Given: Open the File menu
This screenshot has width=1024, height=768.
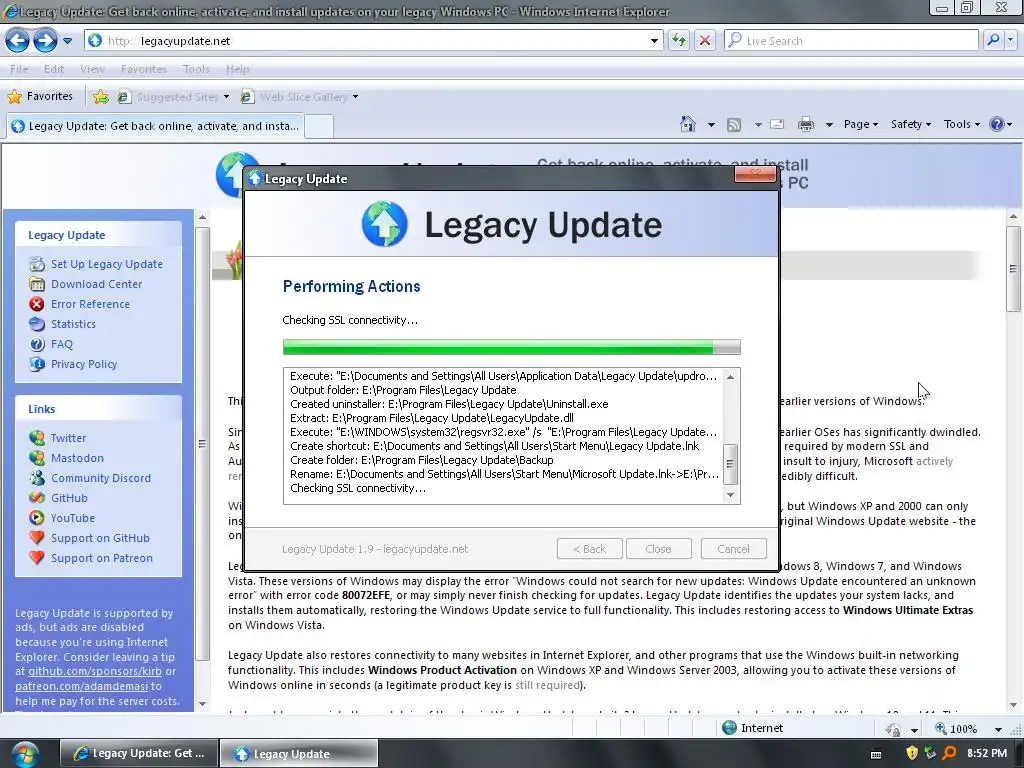Looking at the screenshot, I should coord(19,69).
